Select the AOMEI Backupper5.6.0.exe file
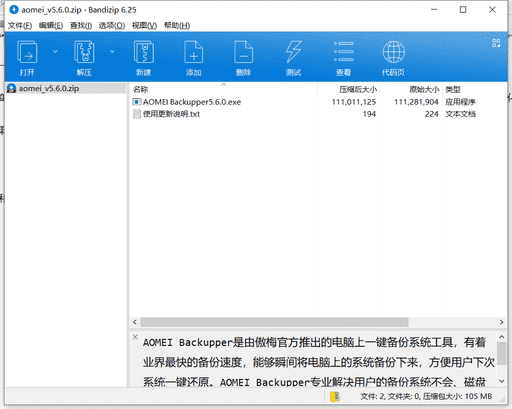512x409 pixels. pos(192,102)
